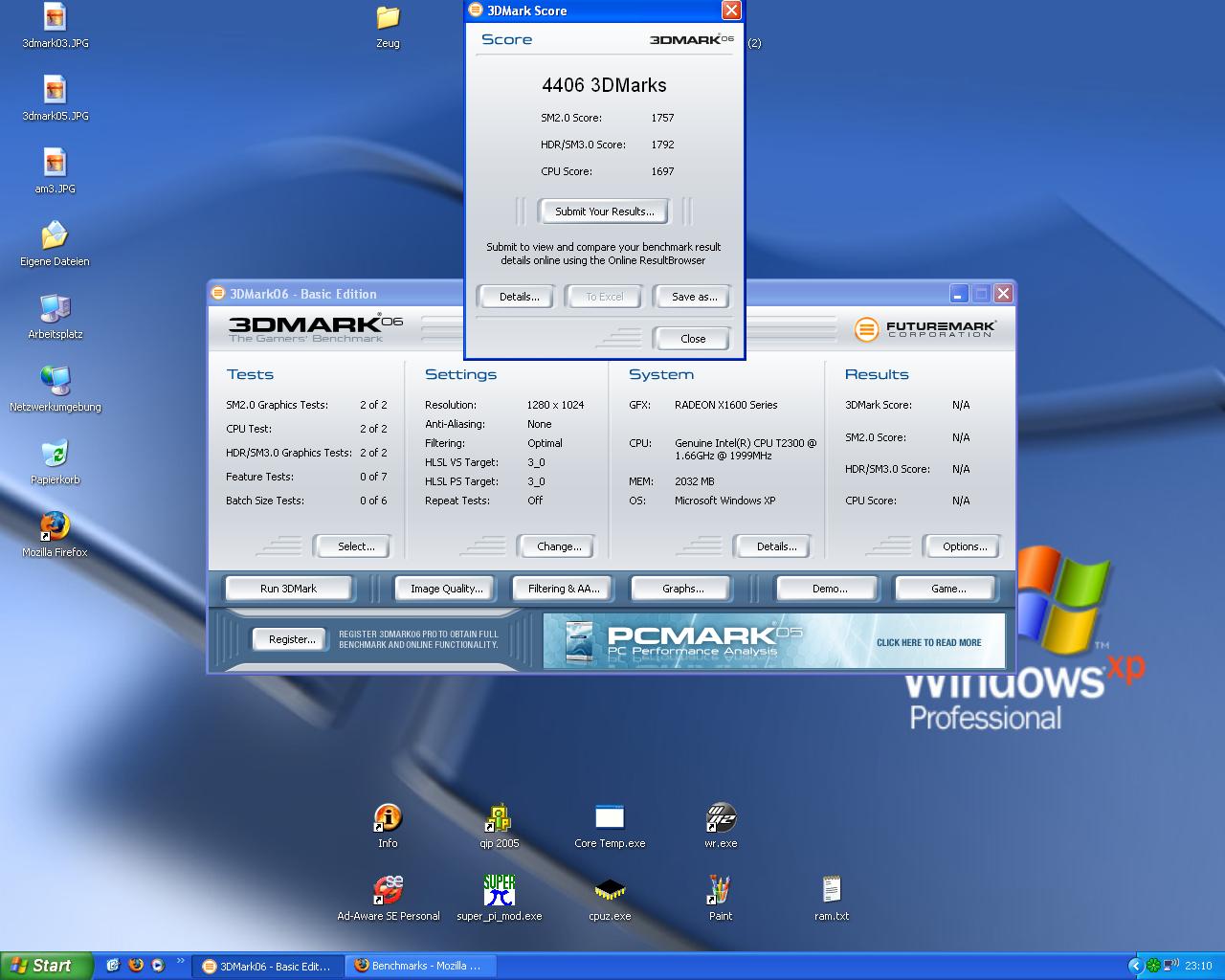Viewport: 1225px width, 980px height.
Task: Click the Windows Media Player quick launch icon
Action: tap(158, 966)
